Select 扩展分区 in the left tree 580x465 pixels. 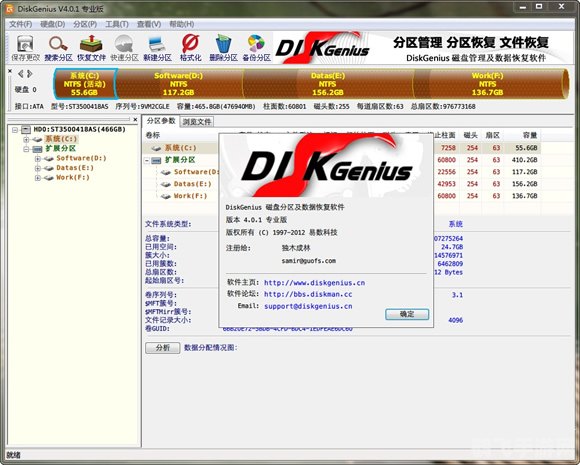[61, 149]
